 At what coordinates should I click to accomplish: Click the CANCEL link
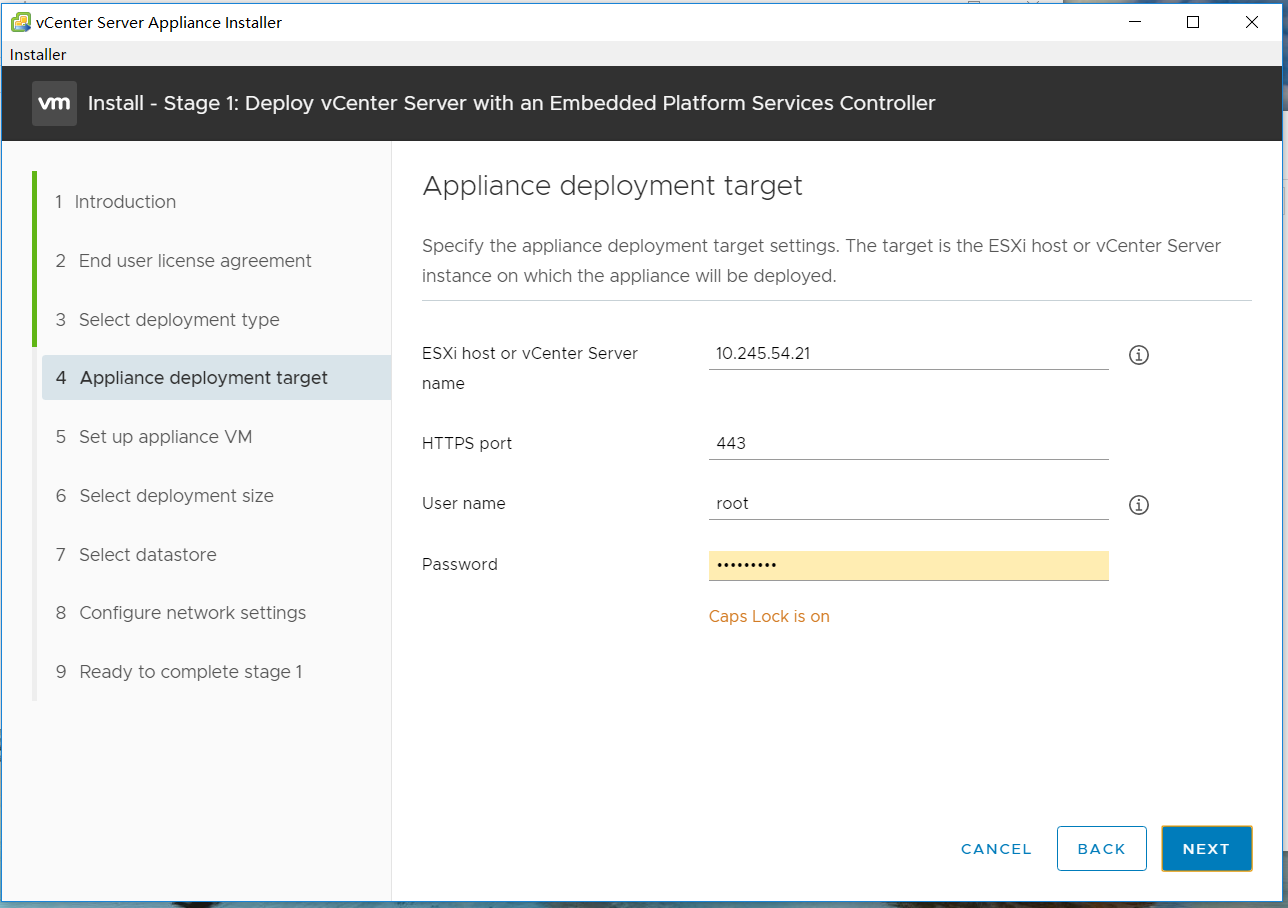point(996,849)
